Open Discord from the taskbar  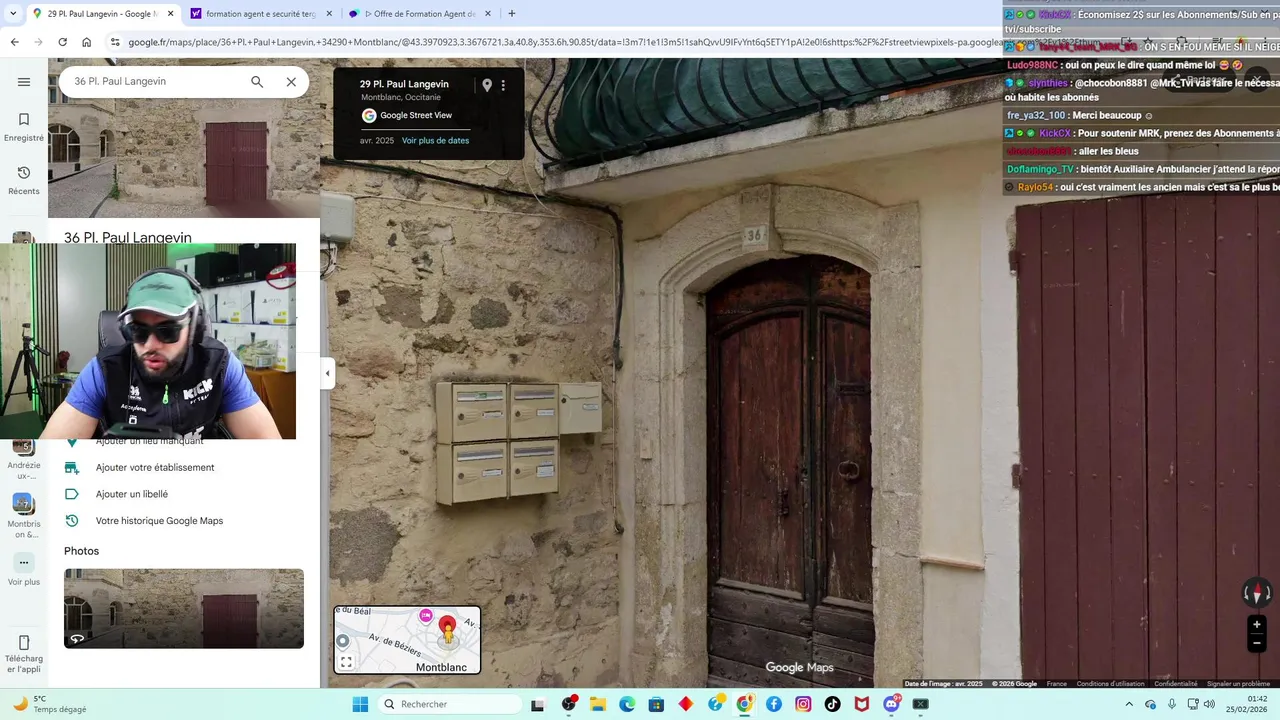(x=892, y=704)
